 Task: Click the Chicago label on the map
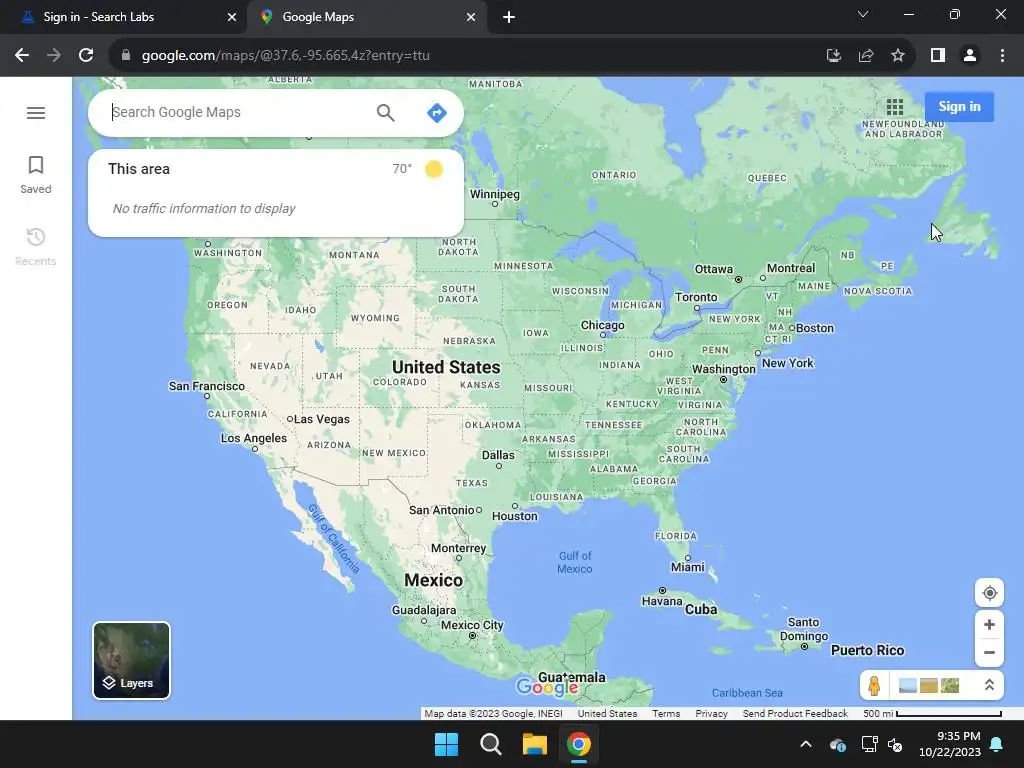(602, 325)
